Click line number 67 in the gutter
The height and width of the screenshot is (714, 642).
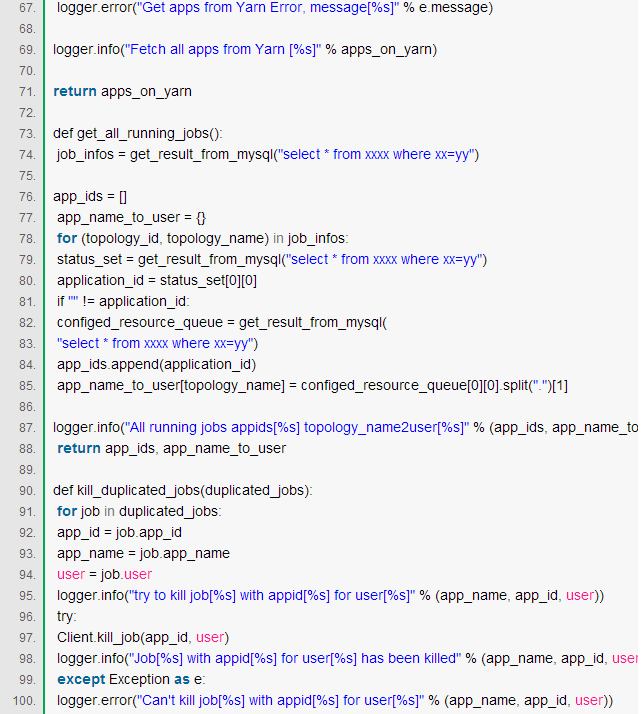pos(27,8)
